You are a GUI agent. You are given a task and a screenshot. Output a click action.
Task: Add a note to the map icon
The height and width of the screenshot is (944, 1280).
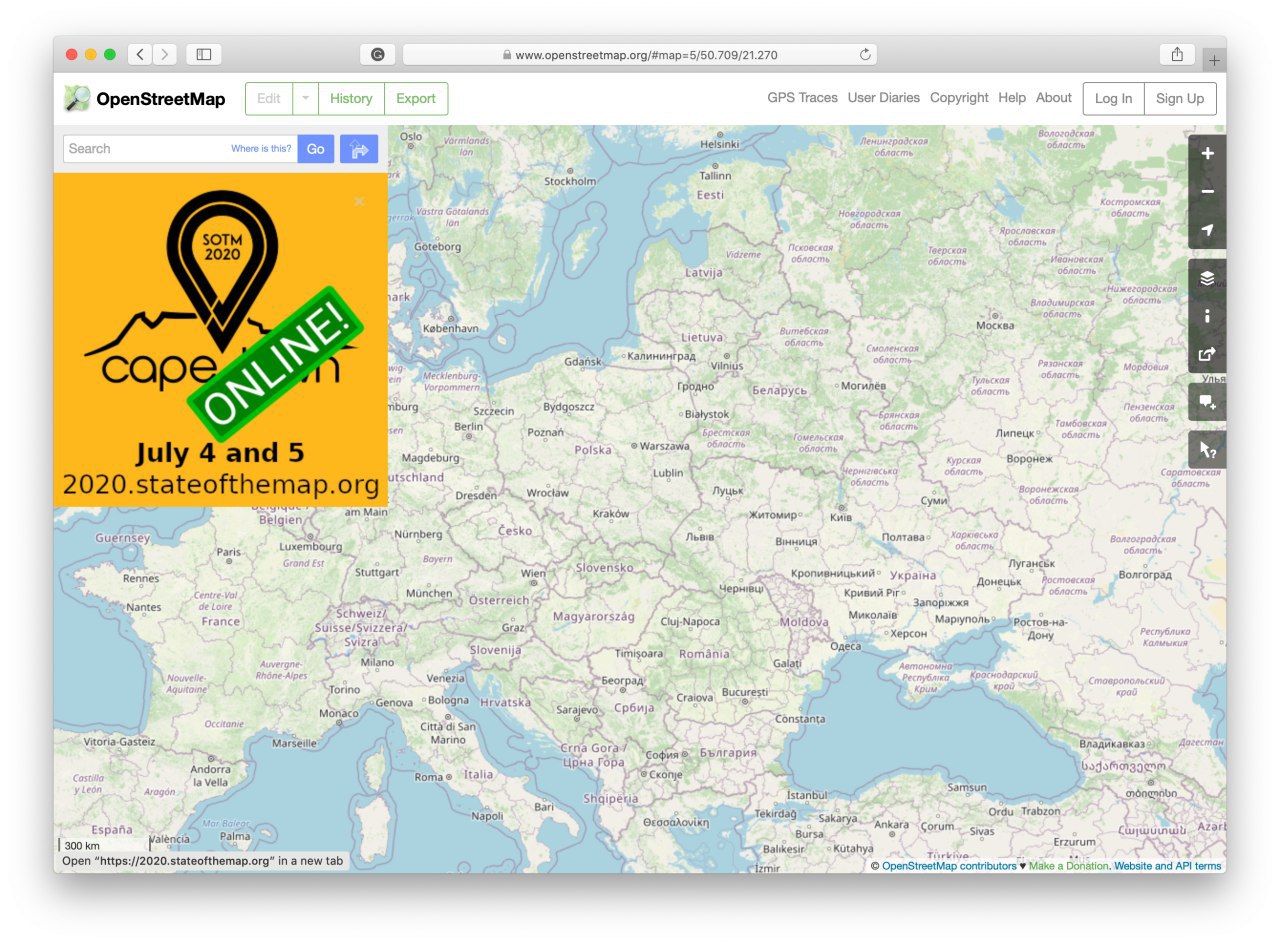tap(1207, 402)
